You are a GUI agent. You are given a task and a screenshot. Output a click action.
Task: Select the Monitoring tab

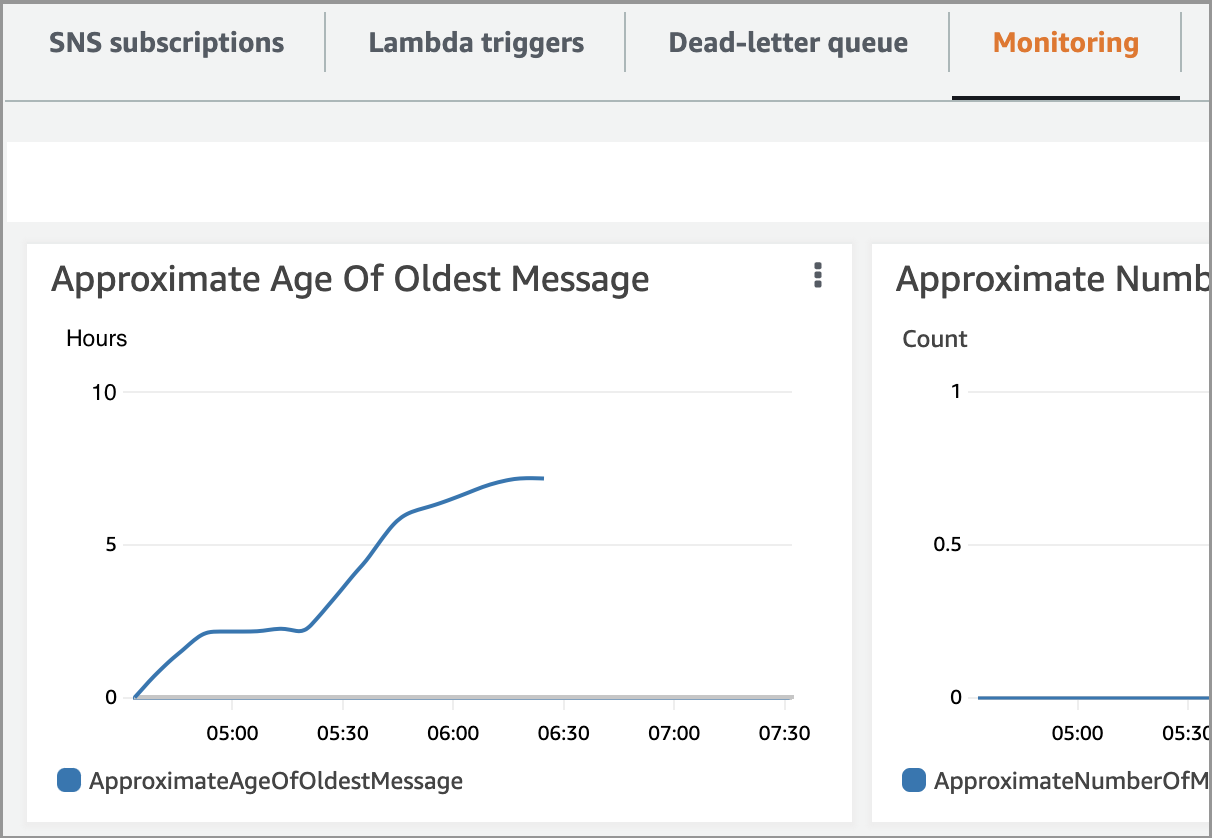[x=1065, y=43]
